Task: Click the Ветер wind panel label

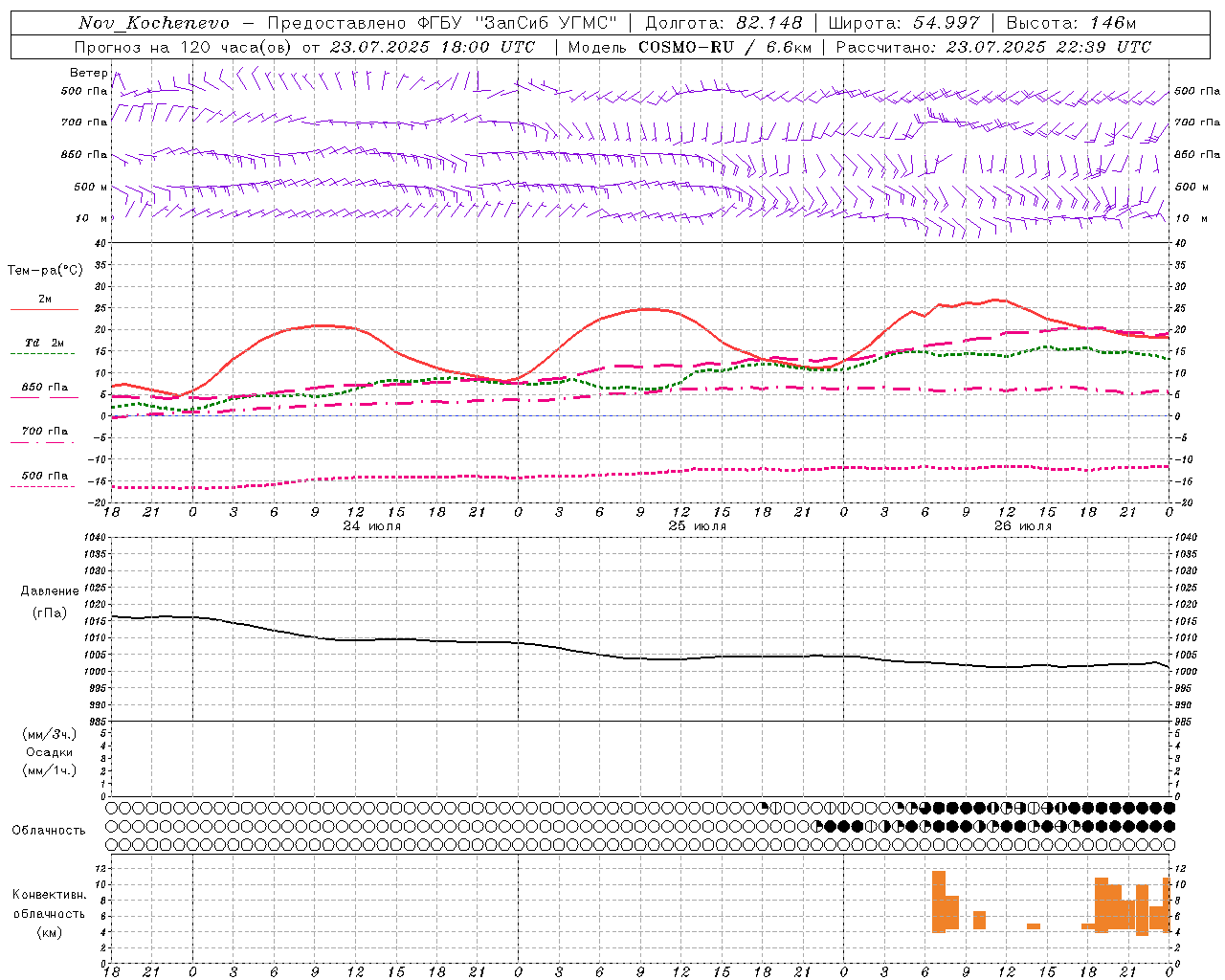Action: coord(88,73)
